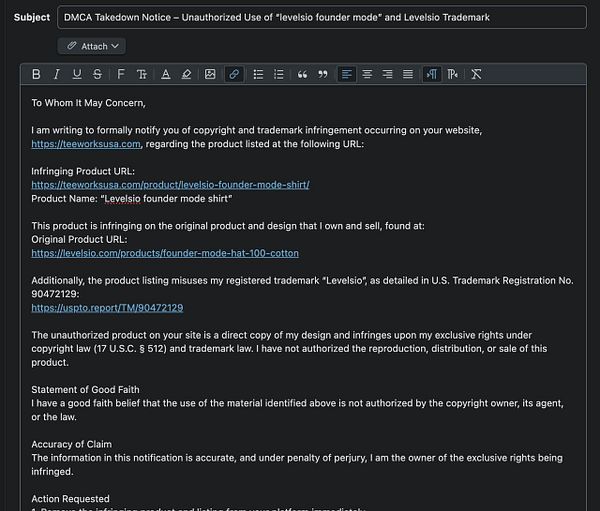Justify the text
600x511 pixels.
[408, 74]
